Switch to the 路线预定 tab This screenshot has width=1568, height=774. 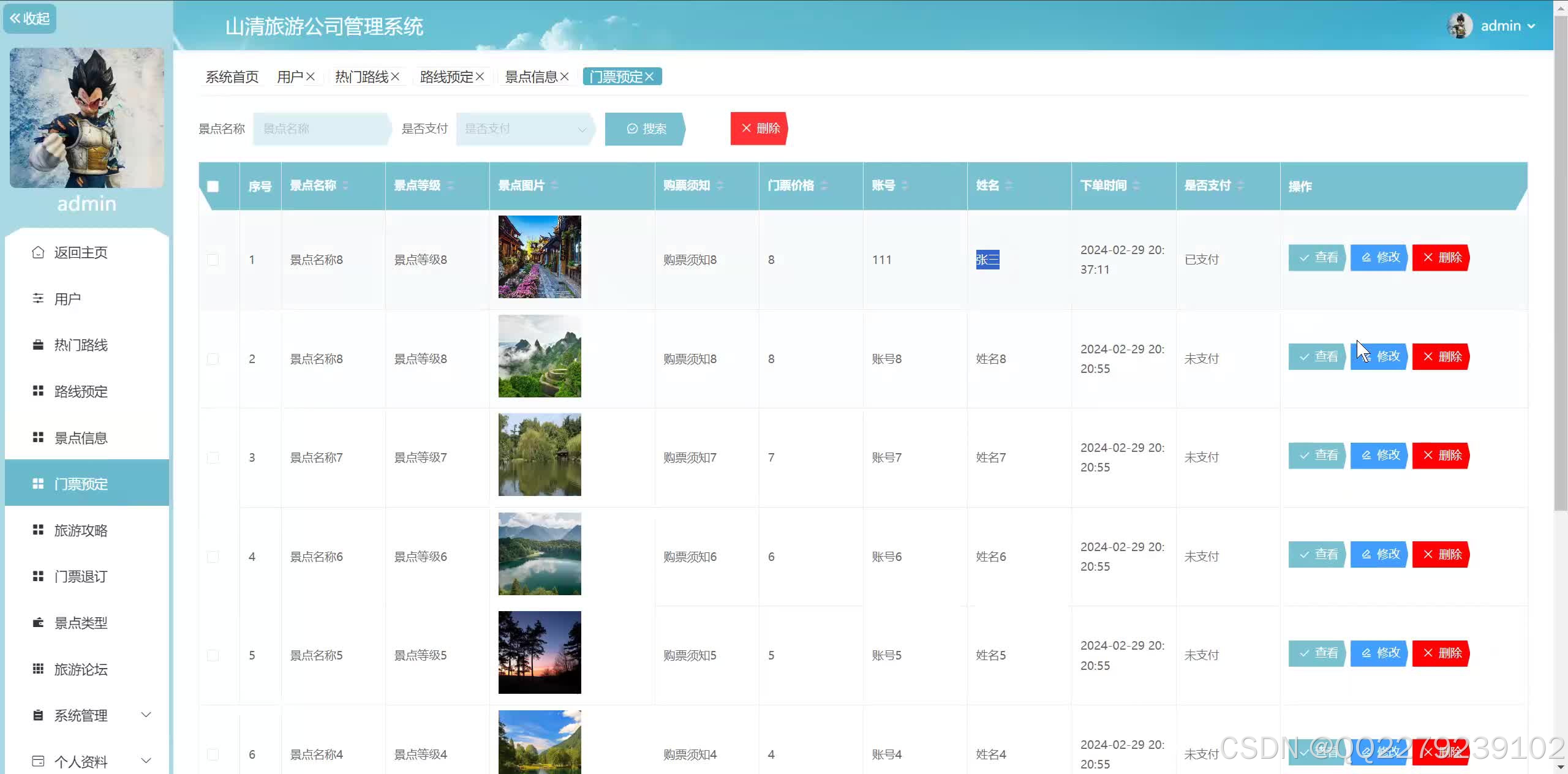click(x=447, y=77)
